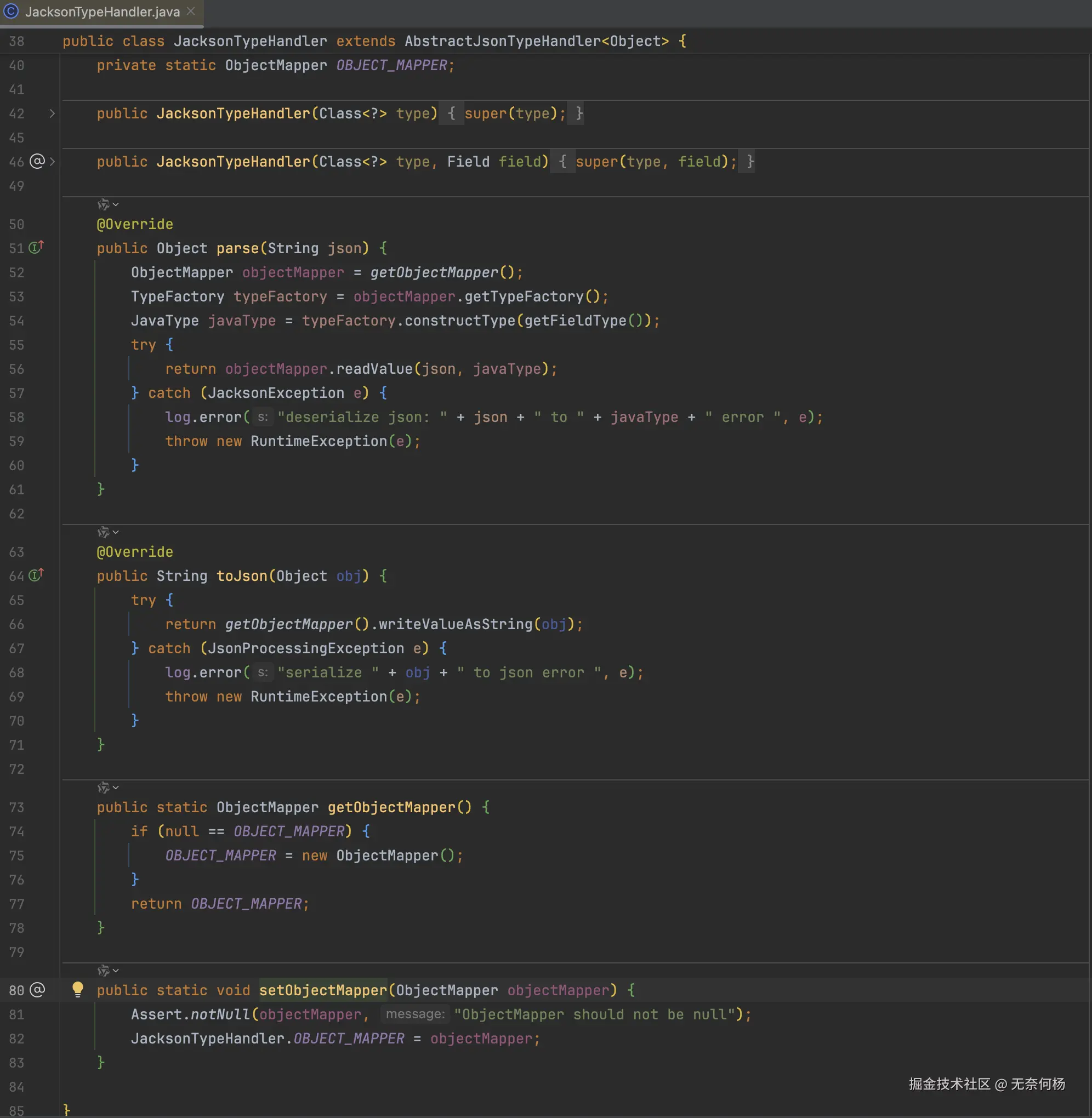
Task: Expand the folded constructor on line 42
Action: tap(52, 113)
